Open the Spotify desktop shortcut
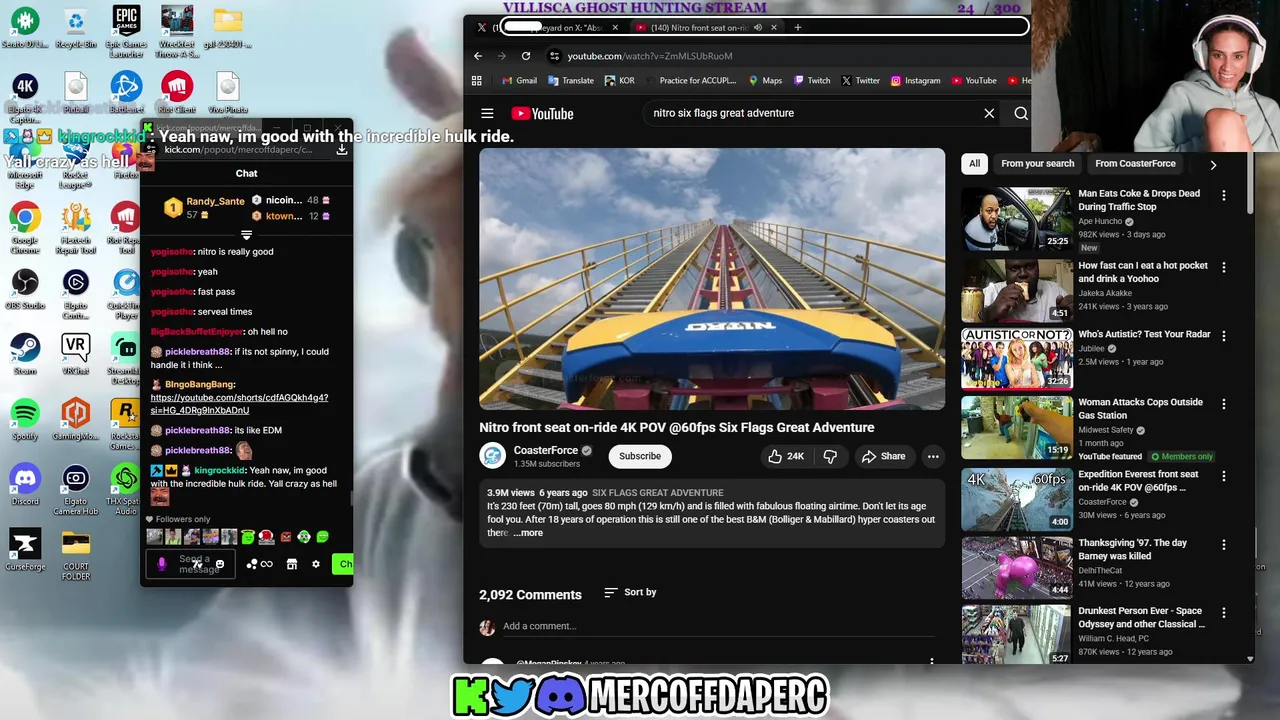This screenshot has height=720, width=1280. point(25,419)
